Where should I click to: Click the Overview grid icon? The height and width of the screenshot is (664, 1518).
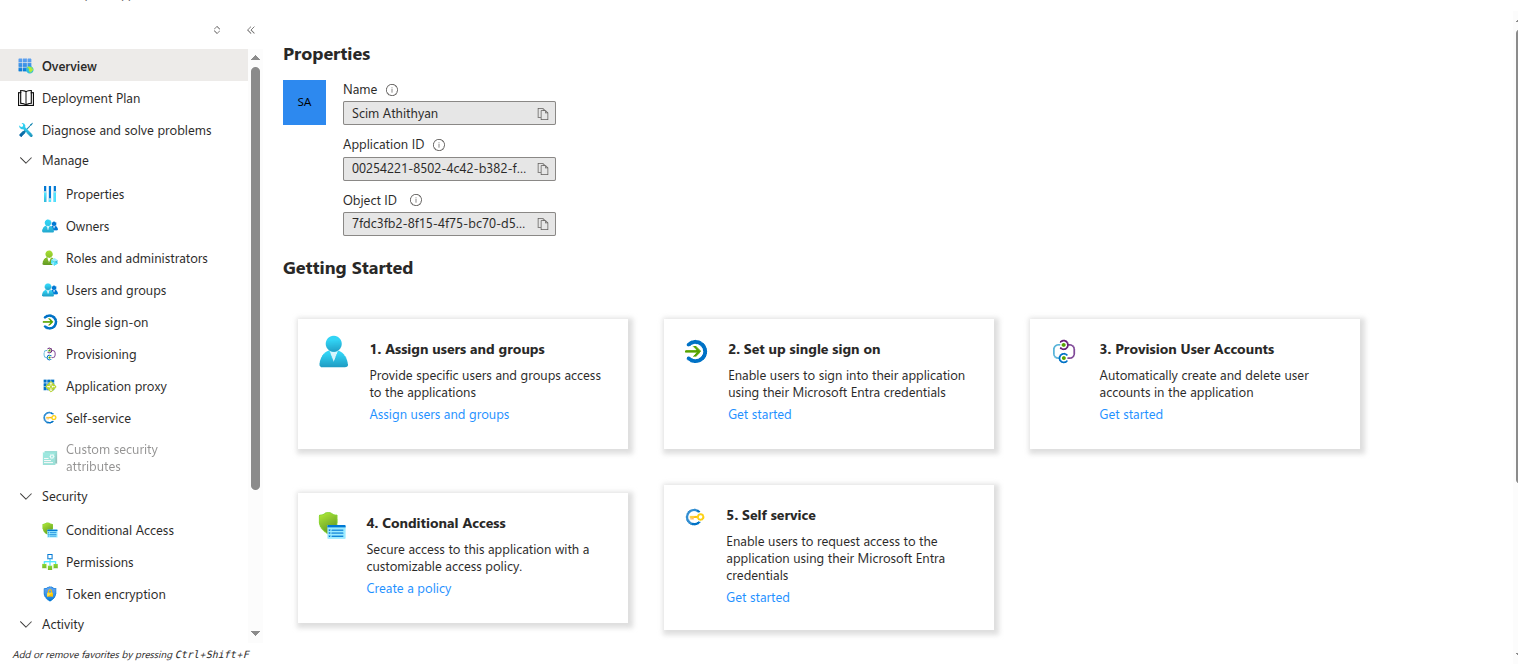(x=26, y=66)
